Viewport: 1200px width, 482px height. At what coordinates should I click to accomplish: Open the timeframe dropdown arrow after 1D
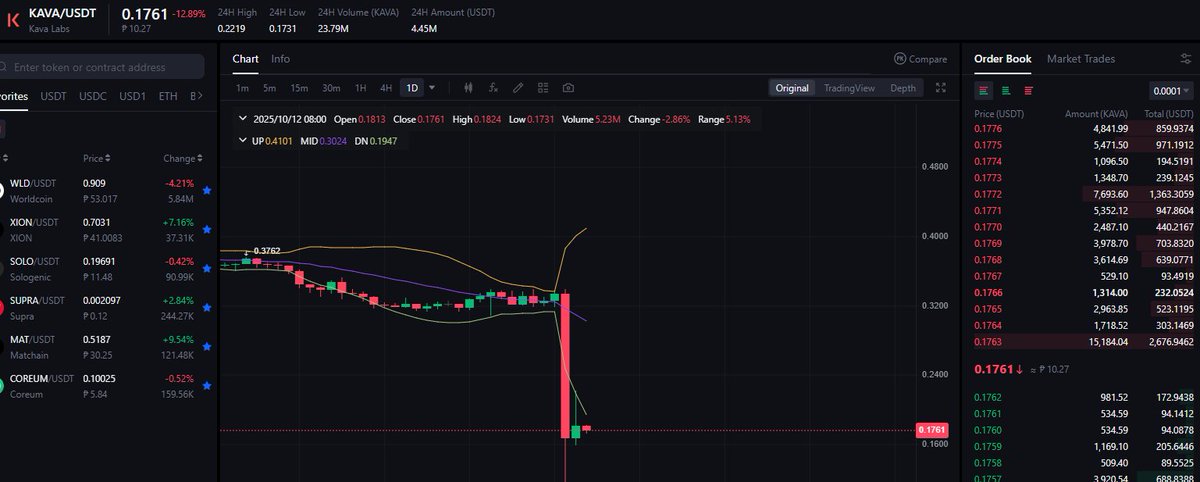(x=432, y=88)
